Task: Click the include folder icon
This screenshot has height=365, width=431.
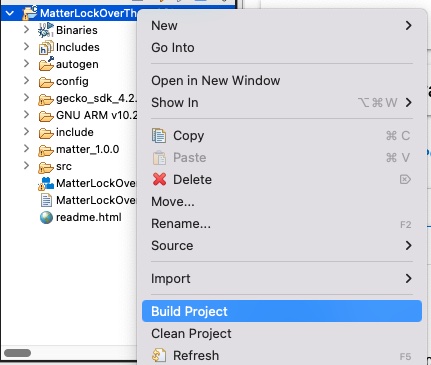Action: [46, 133]
